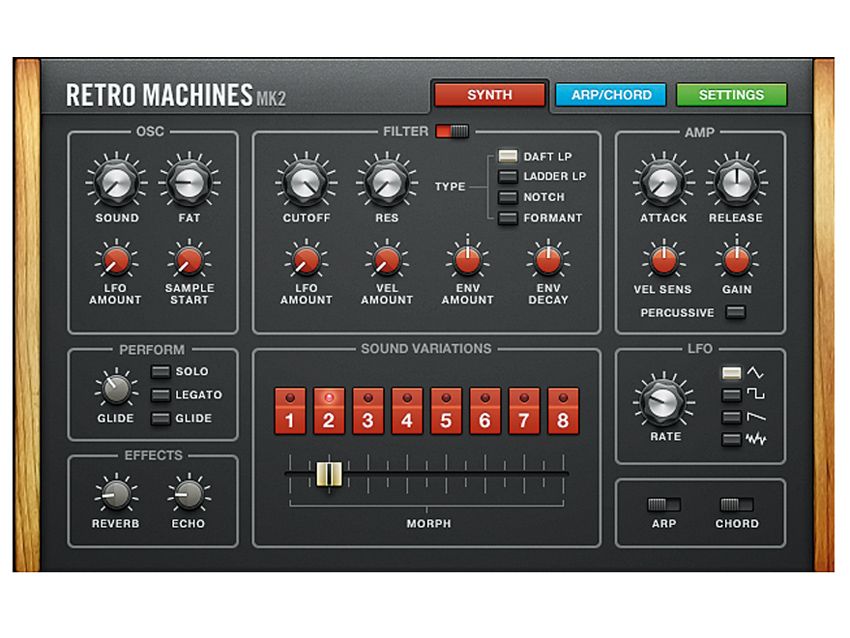850x638 pixels.
Task: Click the perform GLIDE knob
Action: coord(116,389)
